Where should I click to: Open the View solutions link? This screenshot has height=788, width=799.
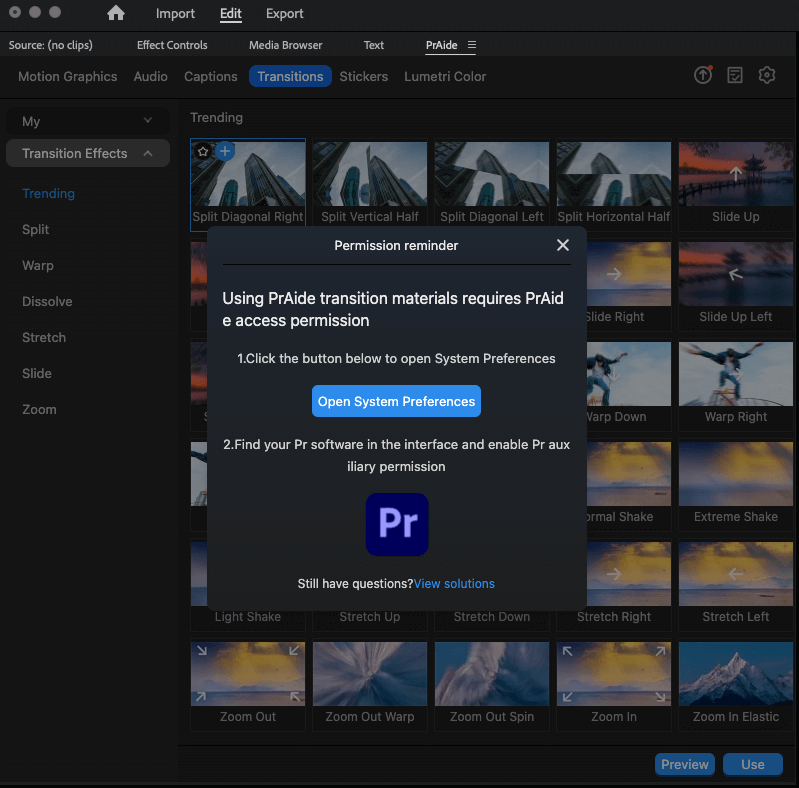454,584
